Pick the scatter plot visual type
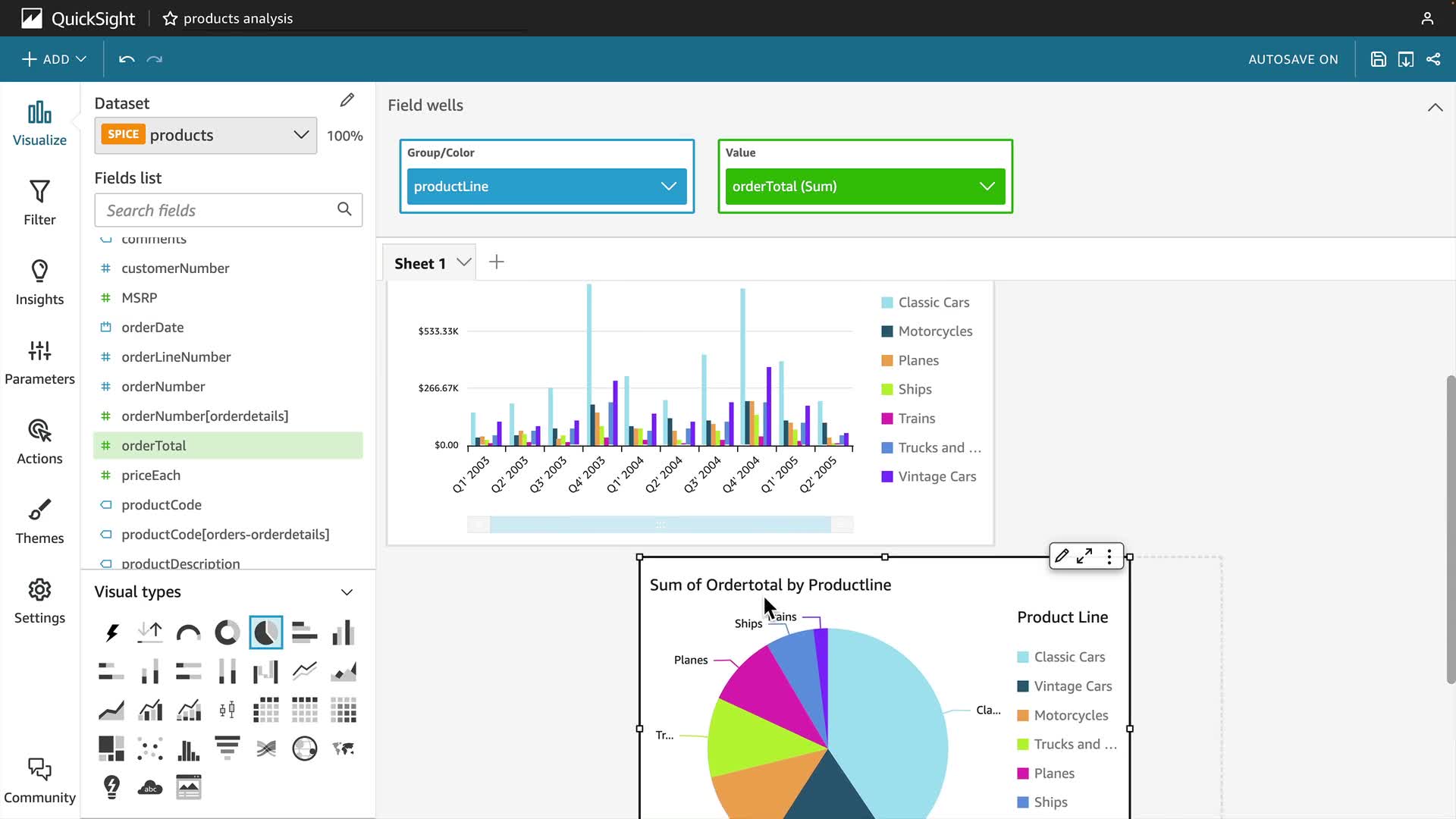Screen dimensions: 1456x819 coord(150,748)
